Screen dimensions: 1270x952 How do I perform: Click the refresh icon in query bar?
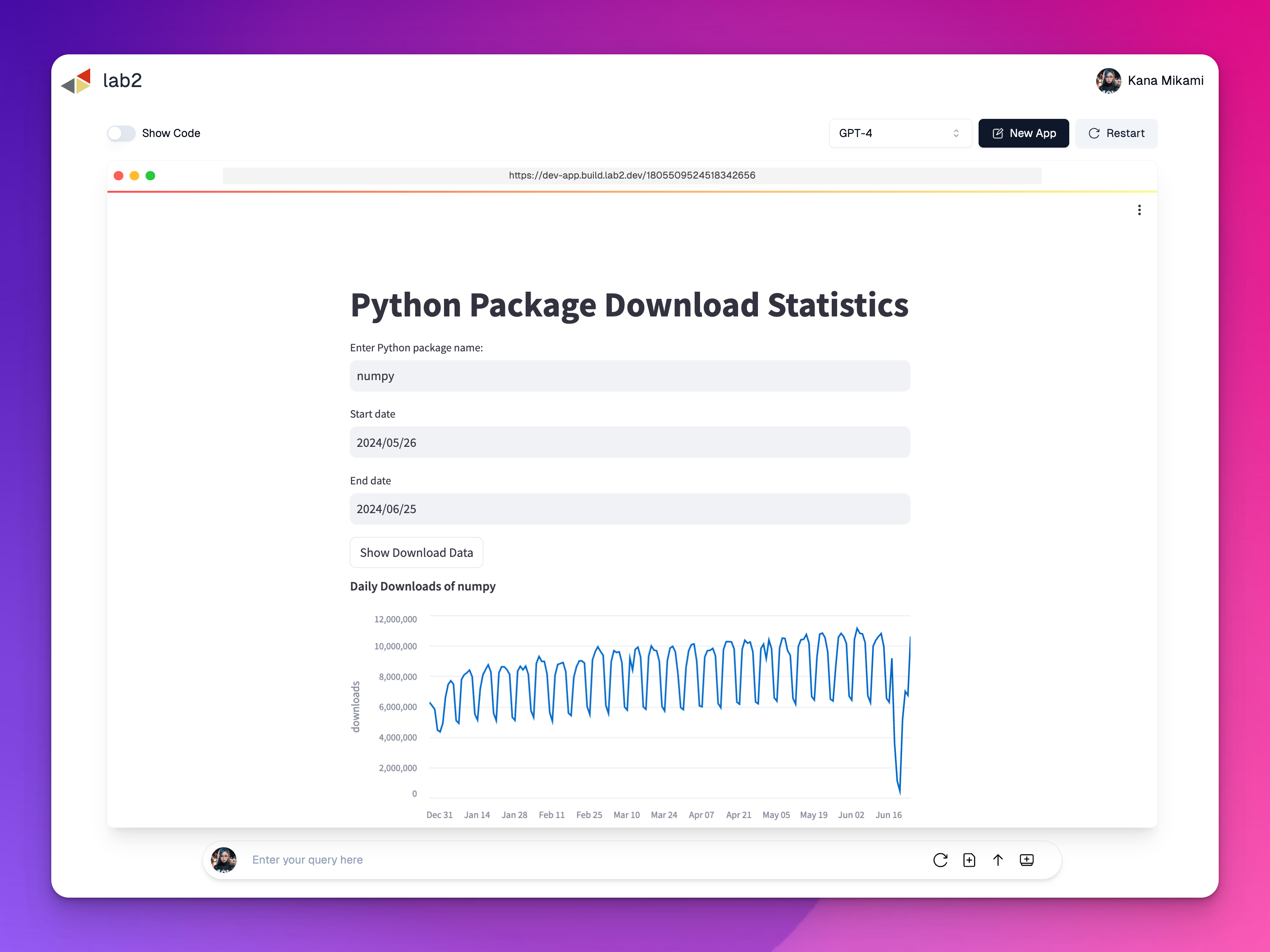940,860
